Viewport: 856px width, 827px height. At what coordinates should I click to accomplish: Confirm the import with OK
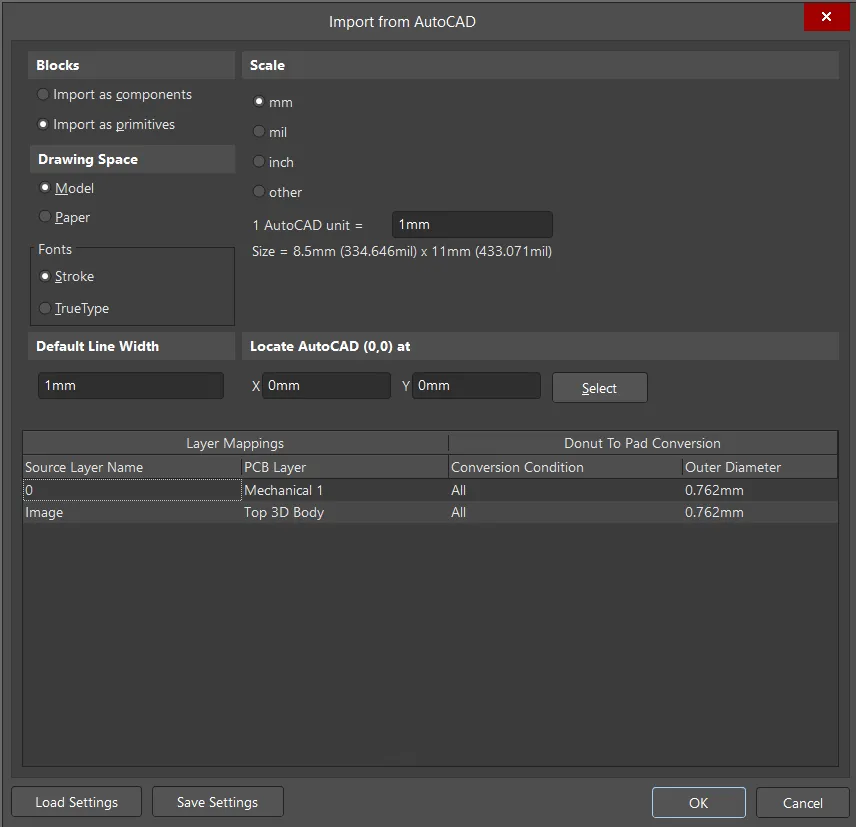[x=698, y=801]
